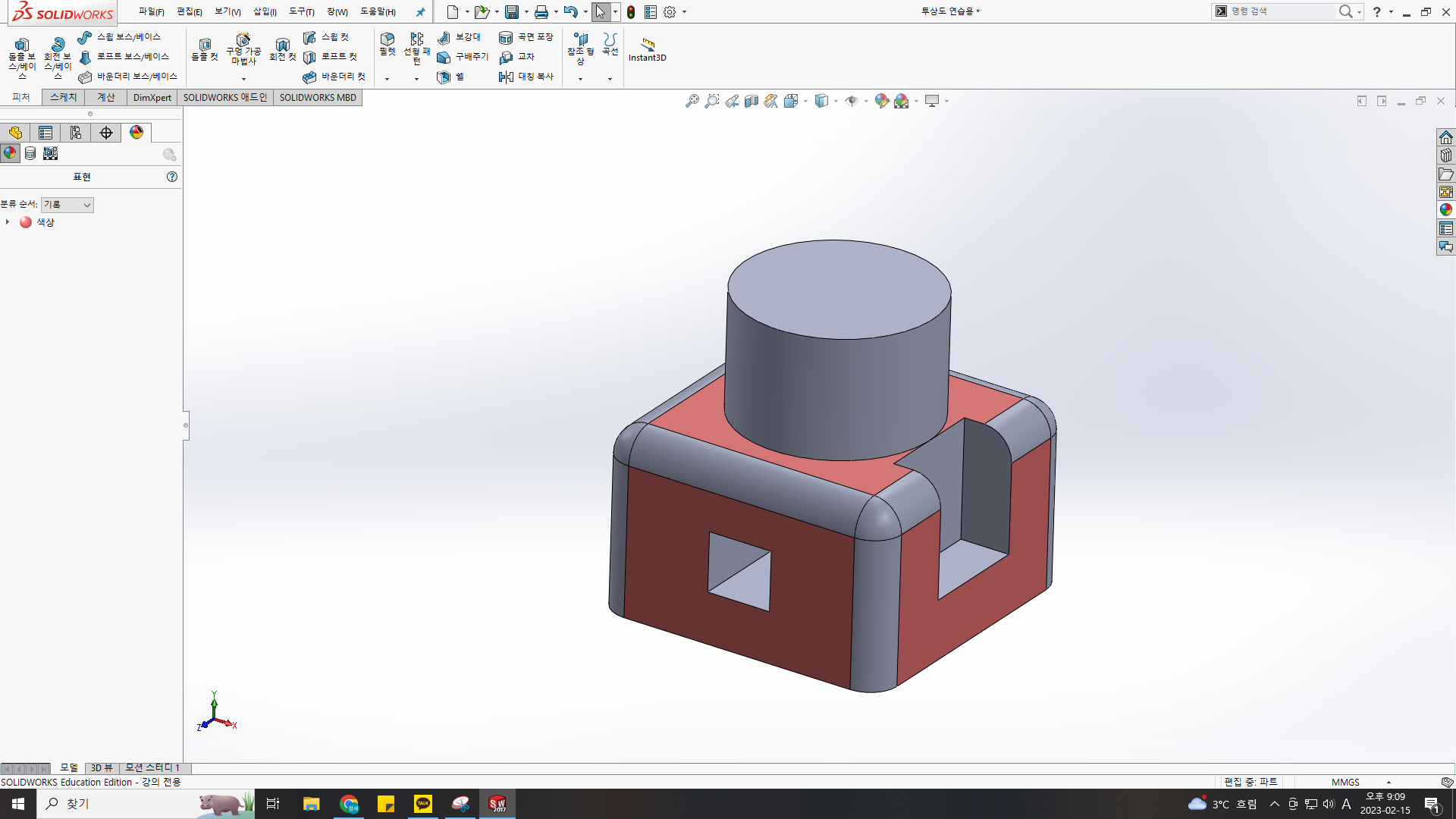
Task: Open the 분류 순서 sort order dropdown
Action: (x=67, y=205)
